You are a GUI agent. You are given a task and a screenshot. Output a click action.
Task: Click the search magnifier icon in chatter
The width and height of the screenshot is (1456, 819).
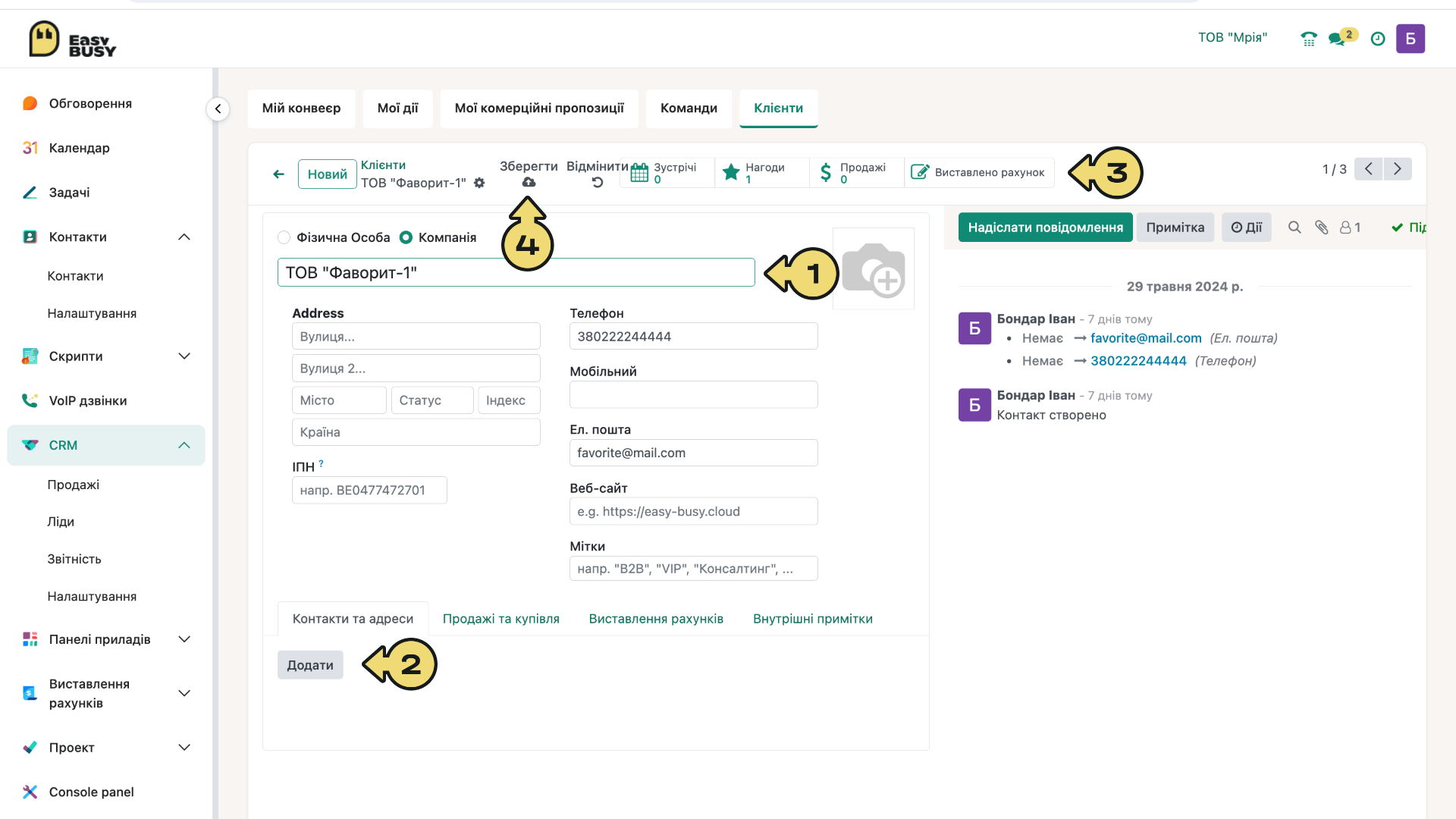(x=1294, y=227)
